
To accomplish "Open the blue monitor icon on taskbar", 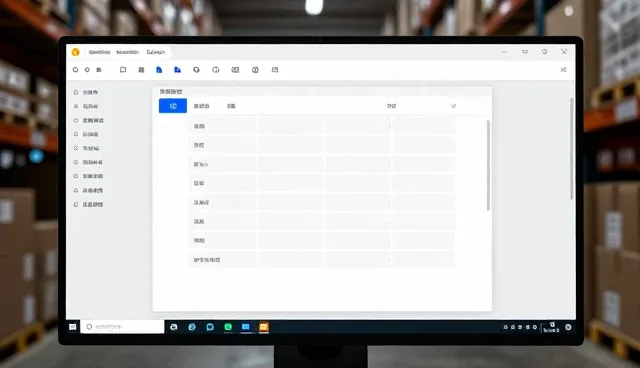I will point(246,327).
